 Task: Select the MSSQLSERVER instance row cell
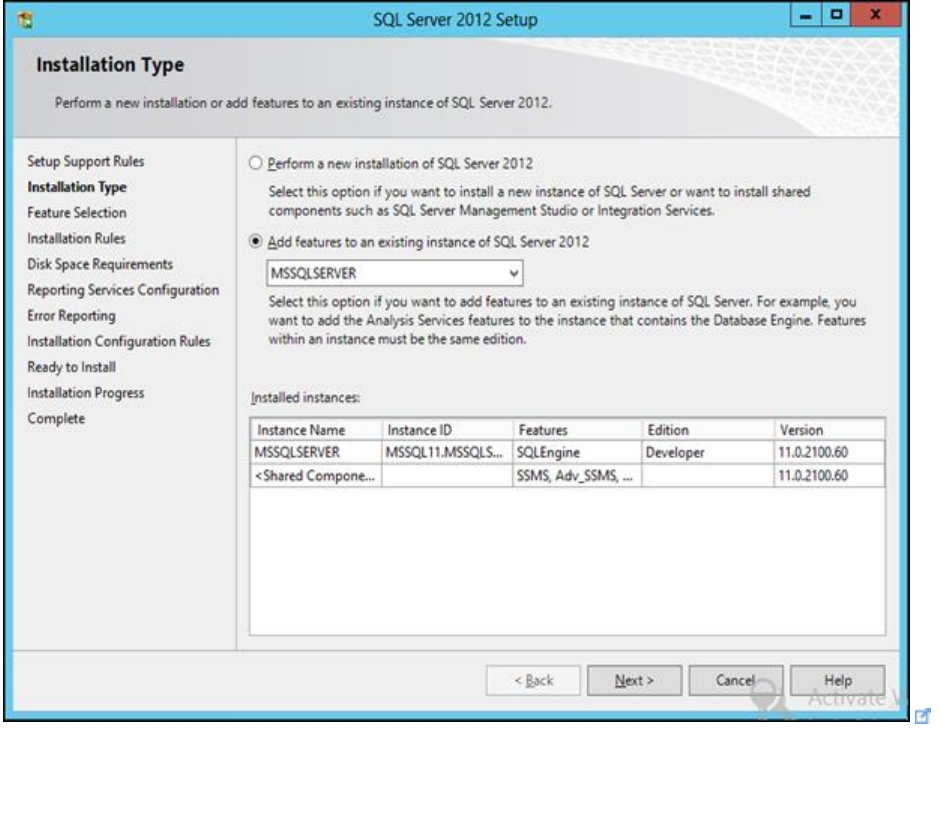tap(316, 452)
